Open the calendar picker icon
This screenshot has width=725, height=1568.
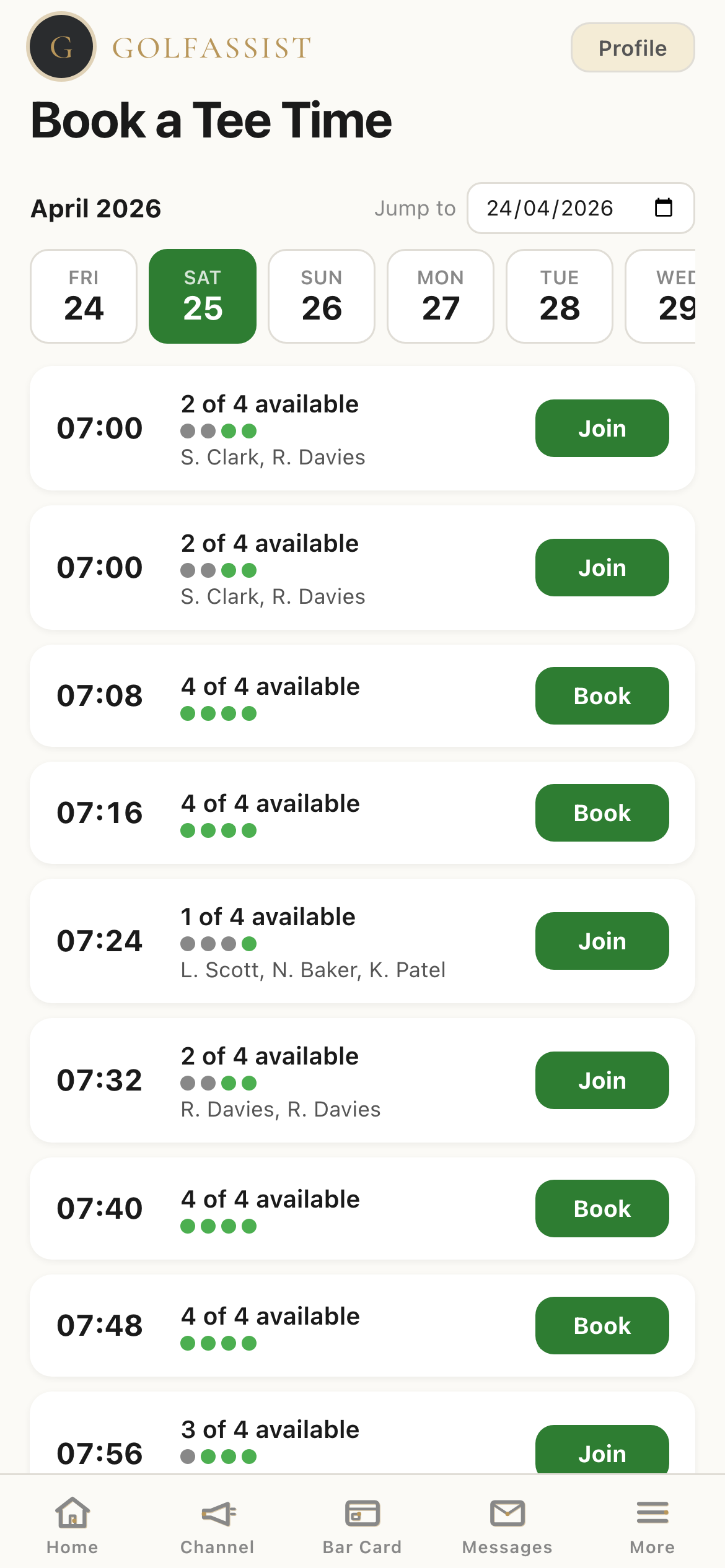pos(663,208)
